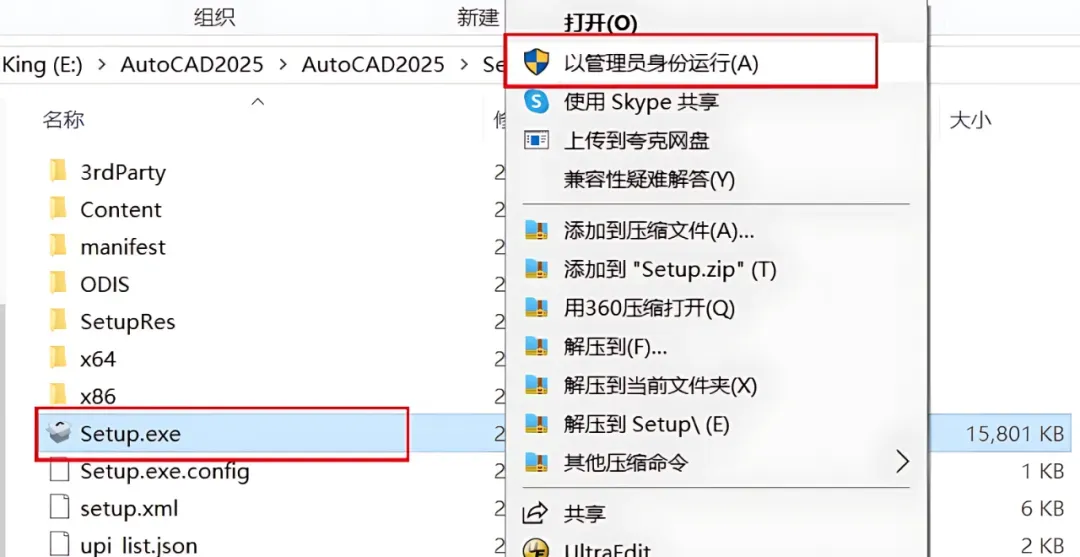Open the ODIS folder
Screen dimensions: 1080x557
[x=104, y=284]
